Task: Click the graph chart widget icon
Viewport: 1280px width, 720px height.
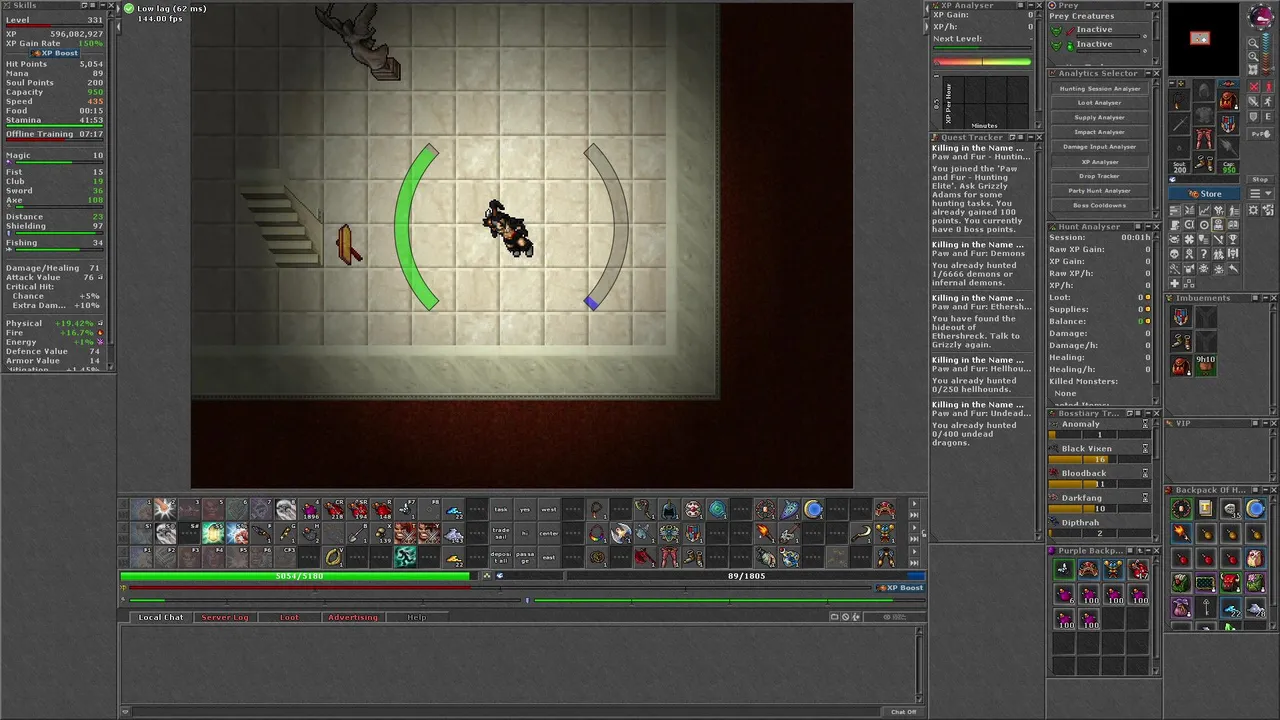Action: (1204, 210)
